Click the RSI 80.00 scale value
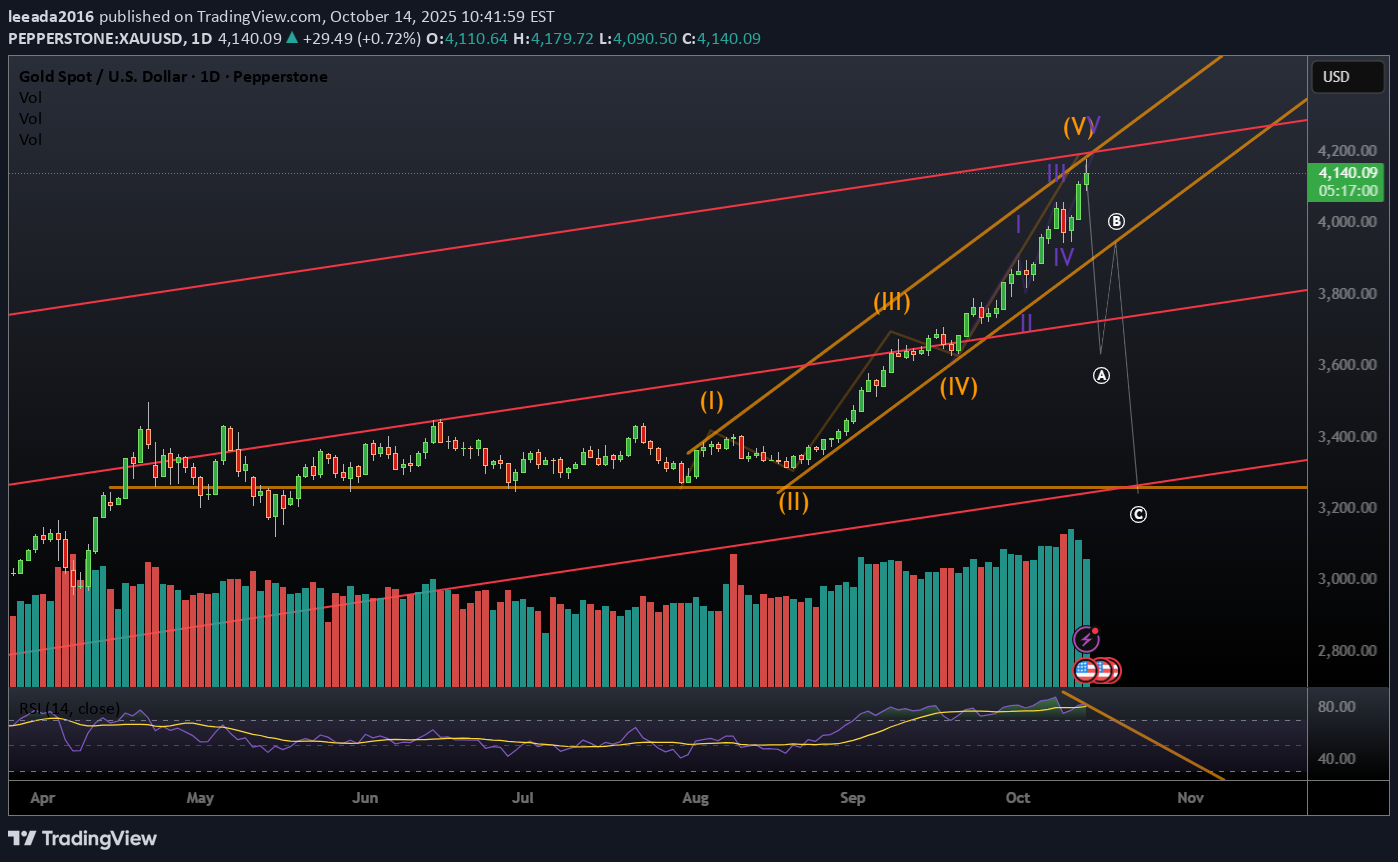Image resolution: width=1398 pixels, height=862 pixels. (x=1337, y=706)
